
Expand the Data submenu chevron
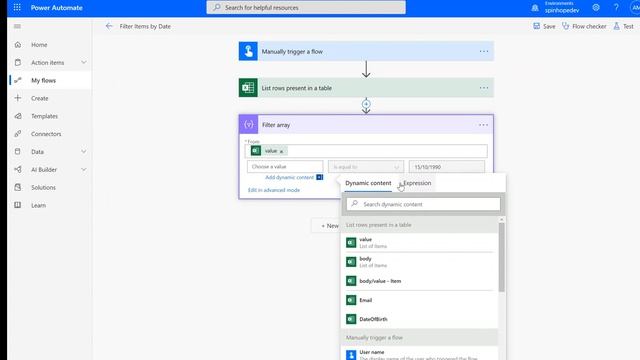pyautogui.click(x=84, y=152)
